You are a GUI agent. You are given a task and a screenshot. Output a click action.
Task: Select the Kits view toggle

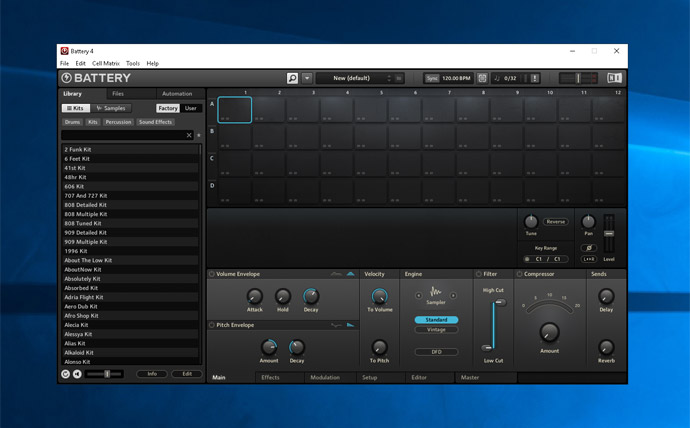pyautogui.click(x=76, y=108)
